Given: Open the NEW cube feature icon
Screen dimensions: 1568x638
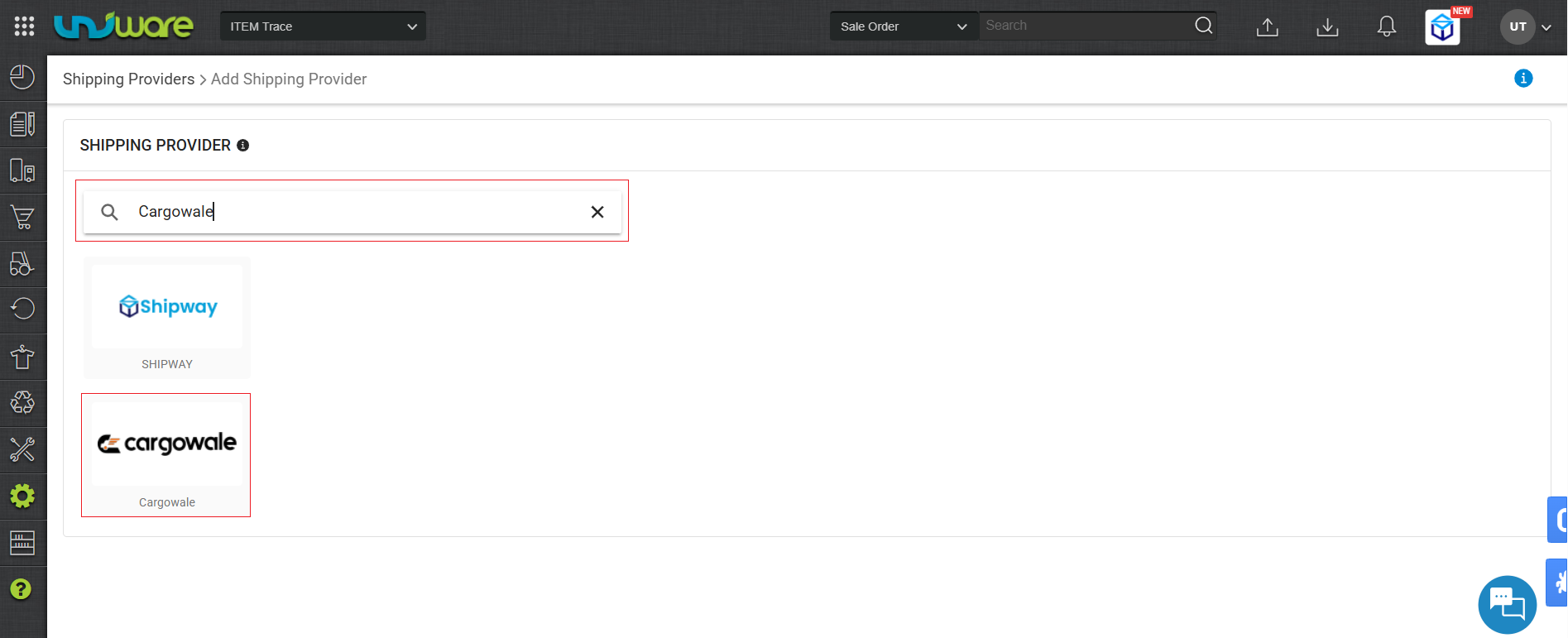Looking at the screenshot, I should point(1443,28).
